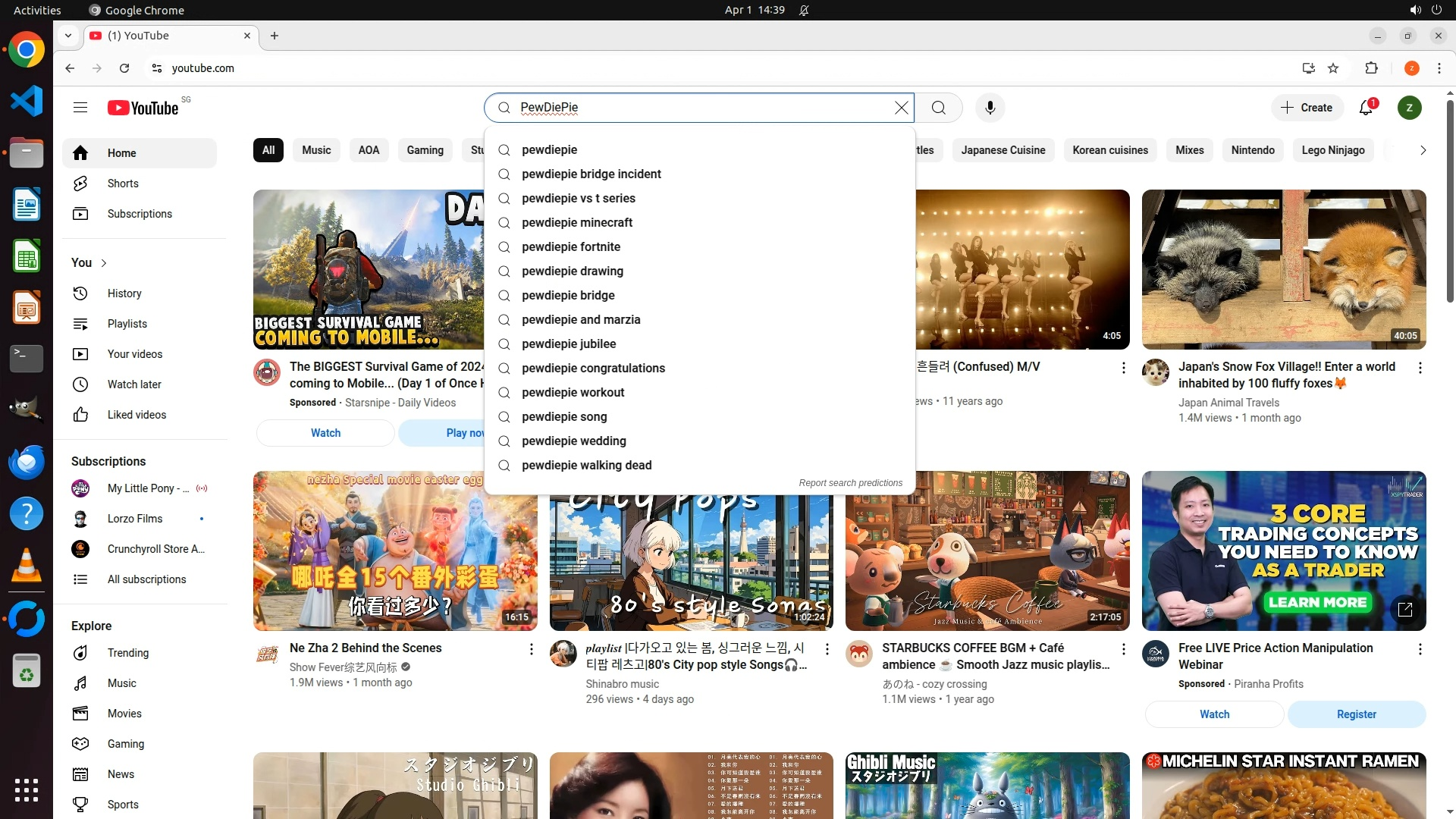Select 'pewdiepie vs t series' suggestion
Screen dimensions: 1456x819
click(578, 198)
